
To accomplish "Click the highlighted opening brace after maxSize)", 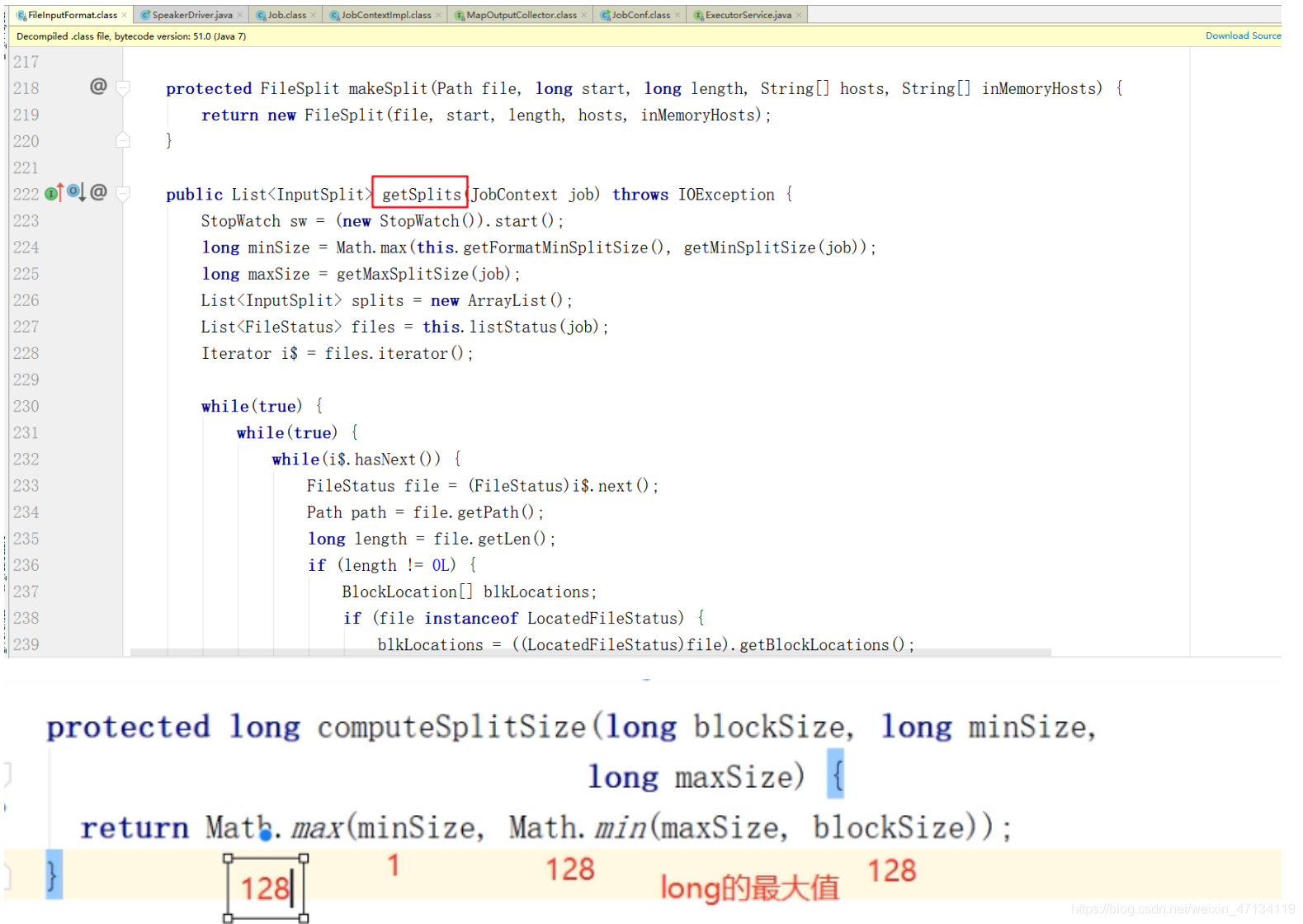I will pyautogui.click(x=835, y=774).
